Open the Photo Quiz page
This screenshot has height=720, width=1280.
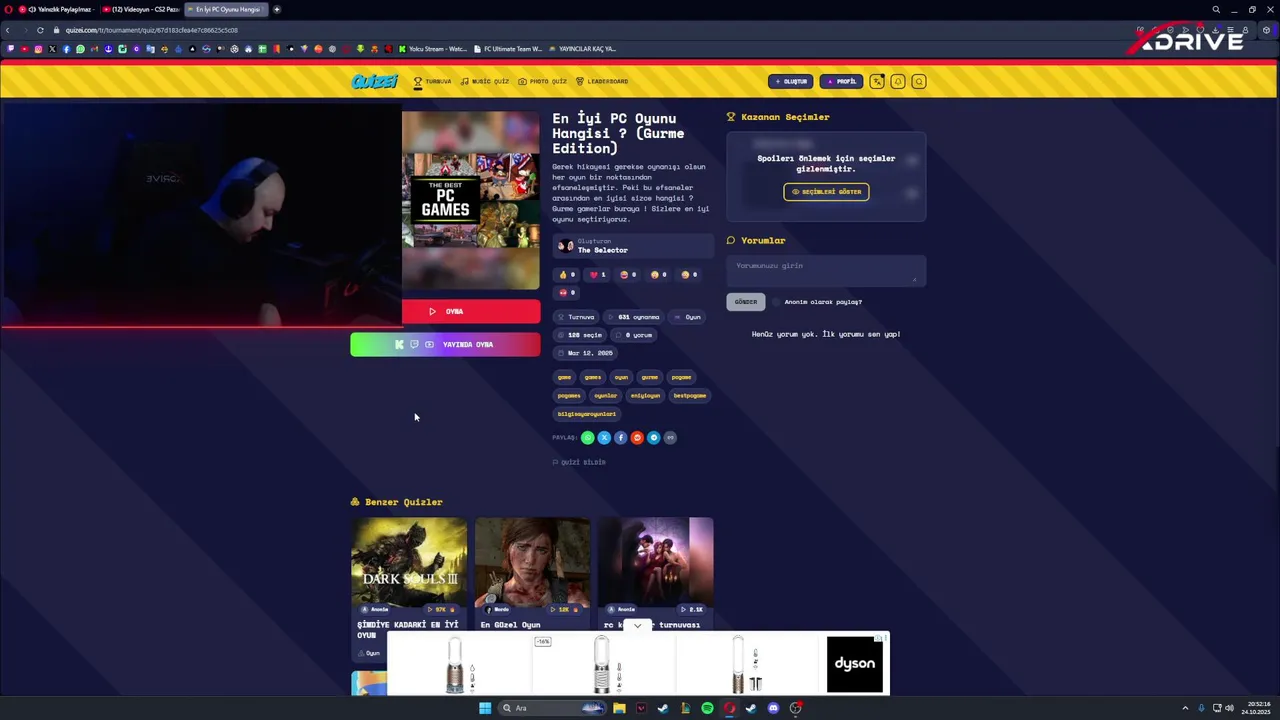pyautogui.click(x=542, y=82)
